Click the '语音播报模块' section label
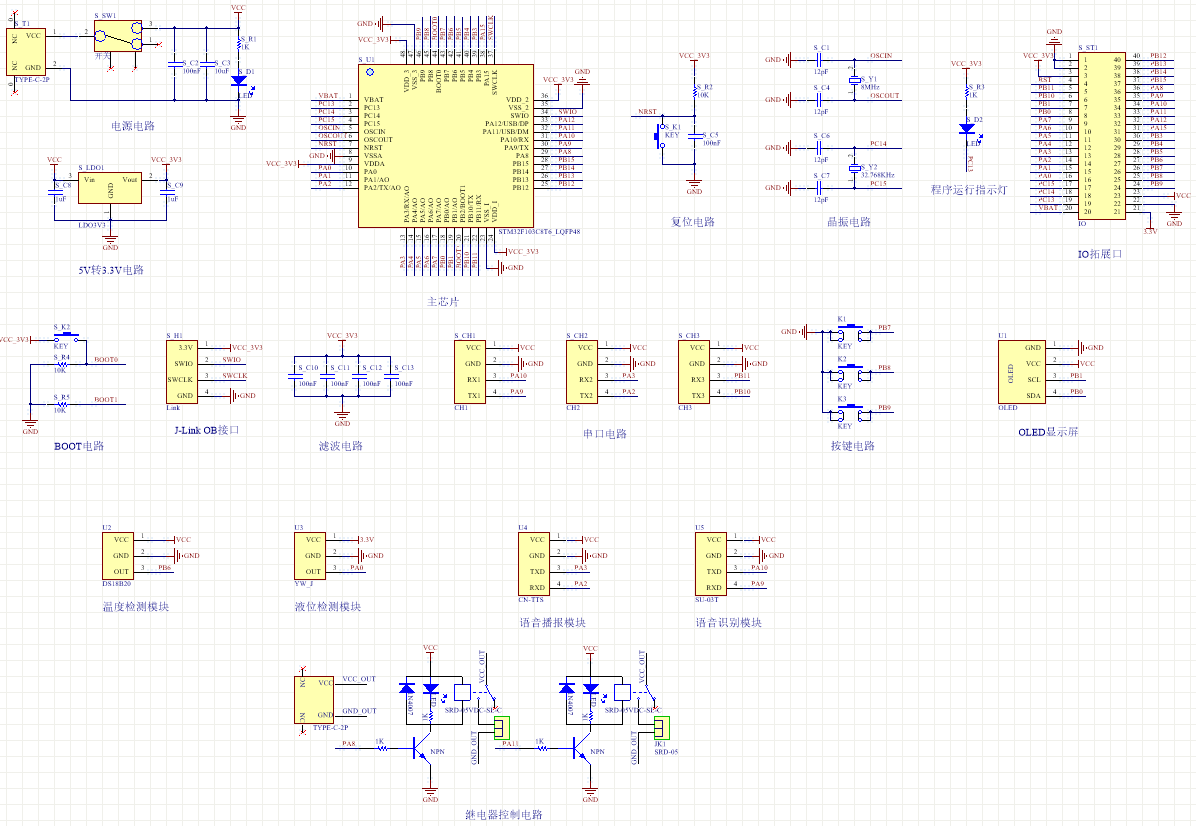Image resolution: width=1197 pixels, height=826 pixels. pos(553,624)
